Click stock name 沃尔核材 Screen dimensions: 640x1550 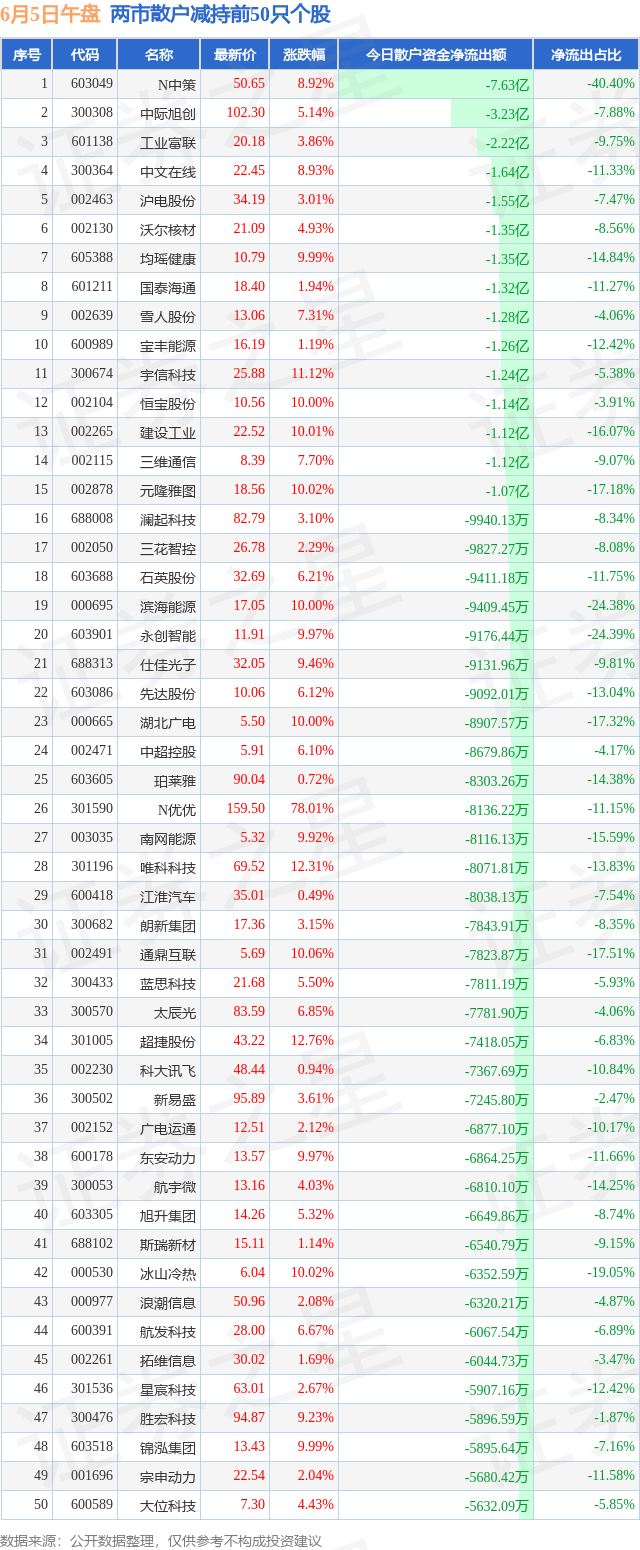[x=168, y=229]
